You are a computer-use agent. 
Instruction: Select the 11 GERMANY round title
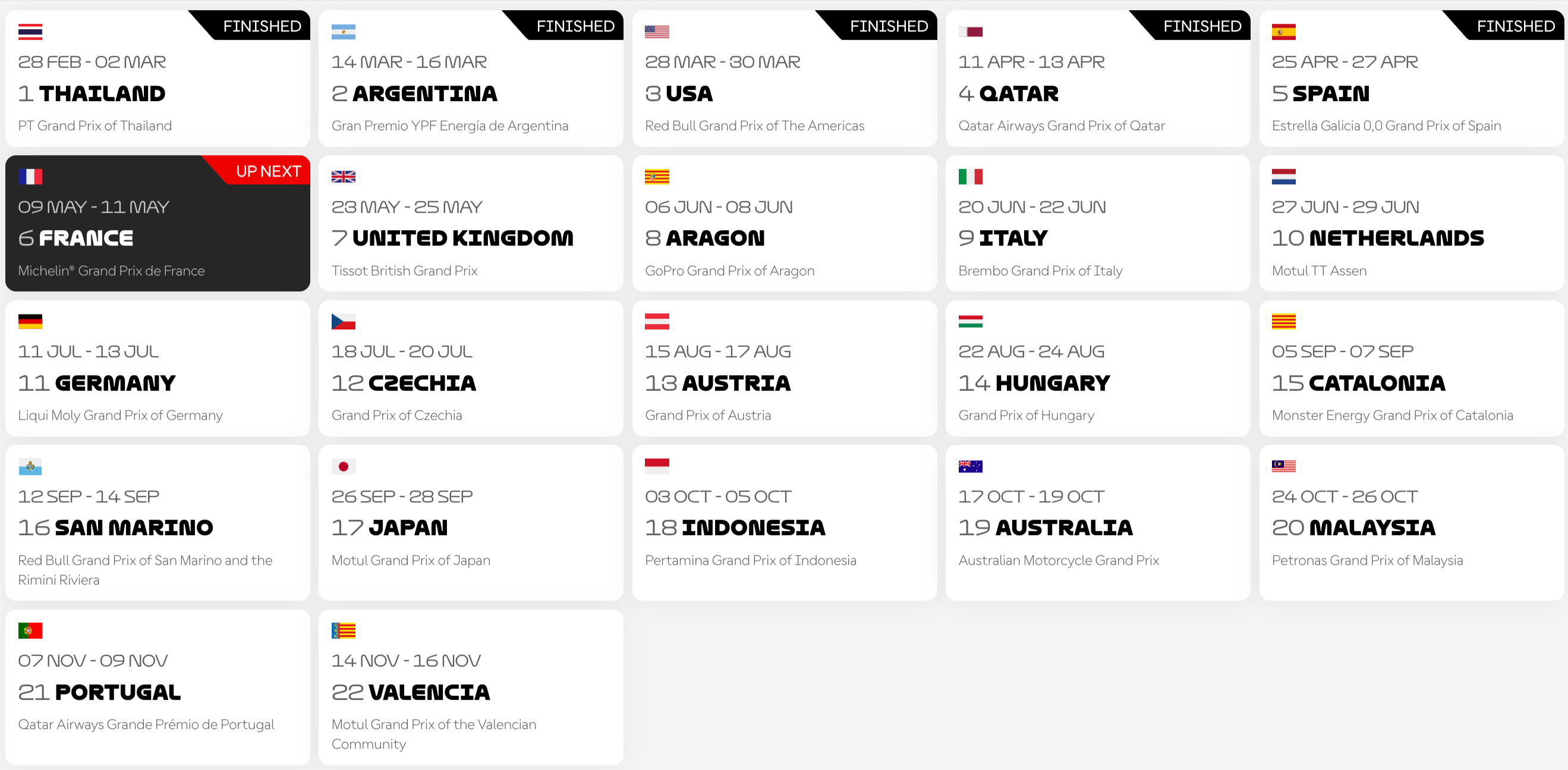pos(97,383)
